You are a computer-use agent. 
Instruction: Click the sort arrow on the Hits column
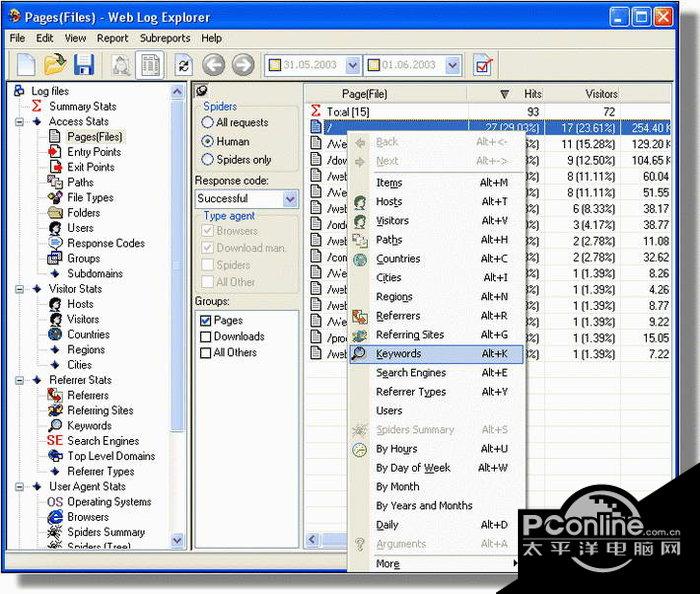pos(504,94)
